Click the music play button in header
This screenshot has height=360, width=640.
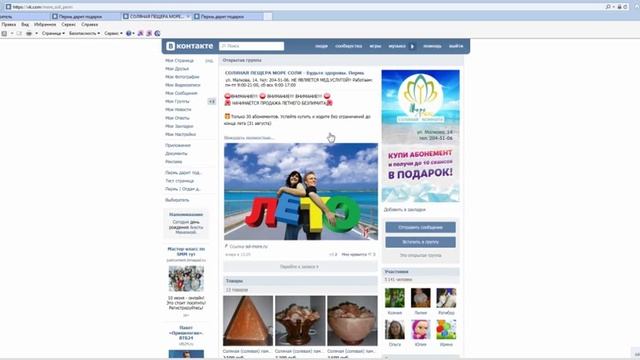tap(412, 46)
